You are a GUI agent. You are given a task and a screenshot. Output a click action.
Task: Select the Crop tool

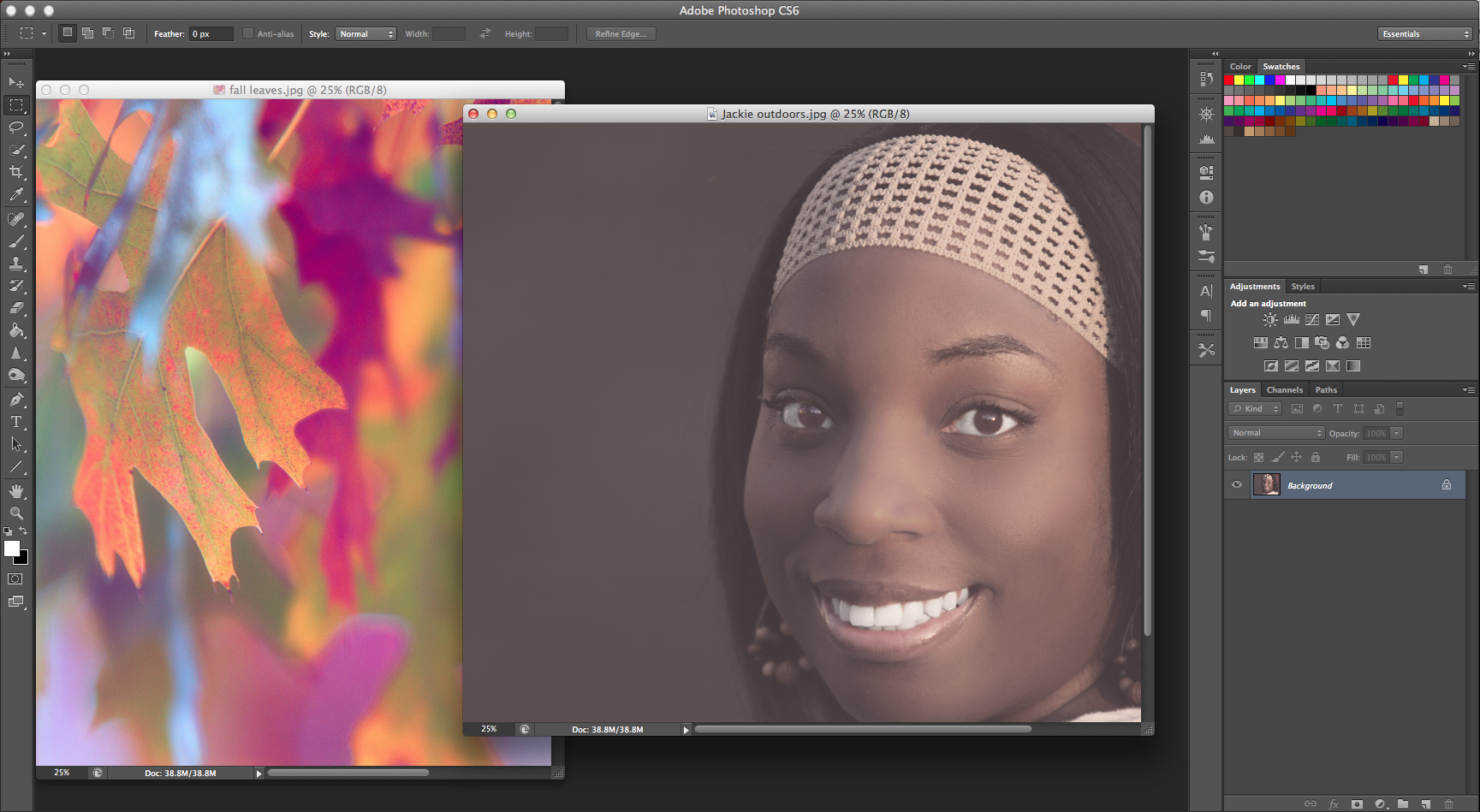[x=16, y=172]
